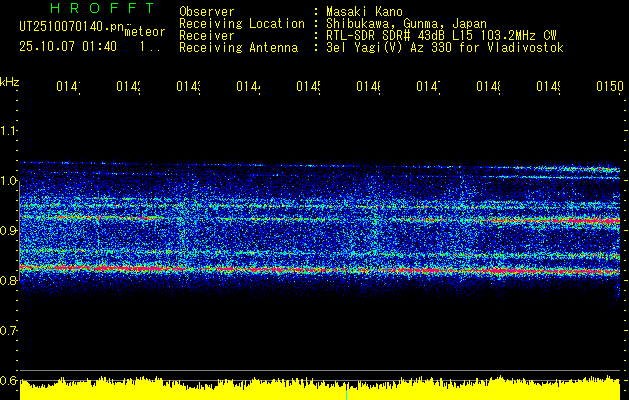Click the 0147 time marker
Image resolution: width=629 pixels, height=400 pixels.
(429, 88)
